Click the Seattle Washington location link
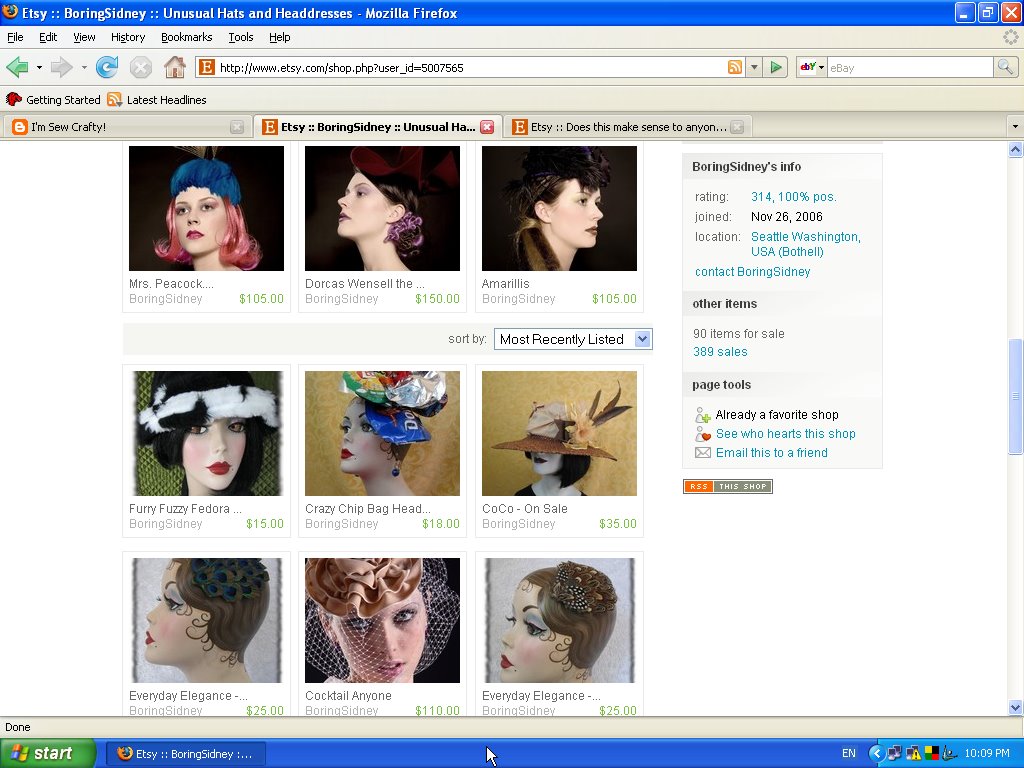Image resolution: width=1024 pixels, height=768 pixels. tap(806, 244)
